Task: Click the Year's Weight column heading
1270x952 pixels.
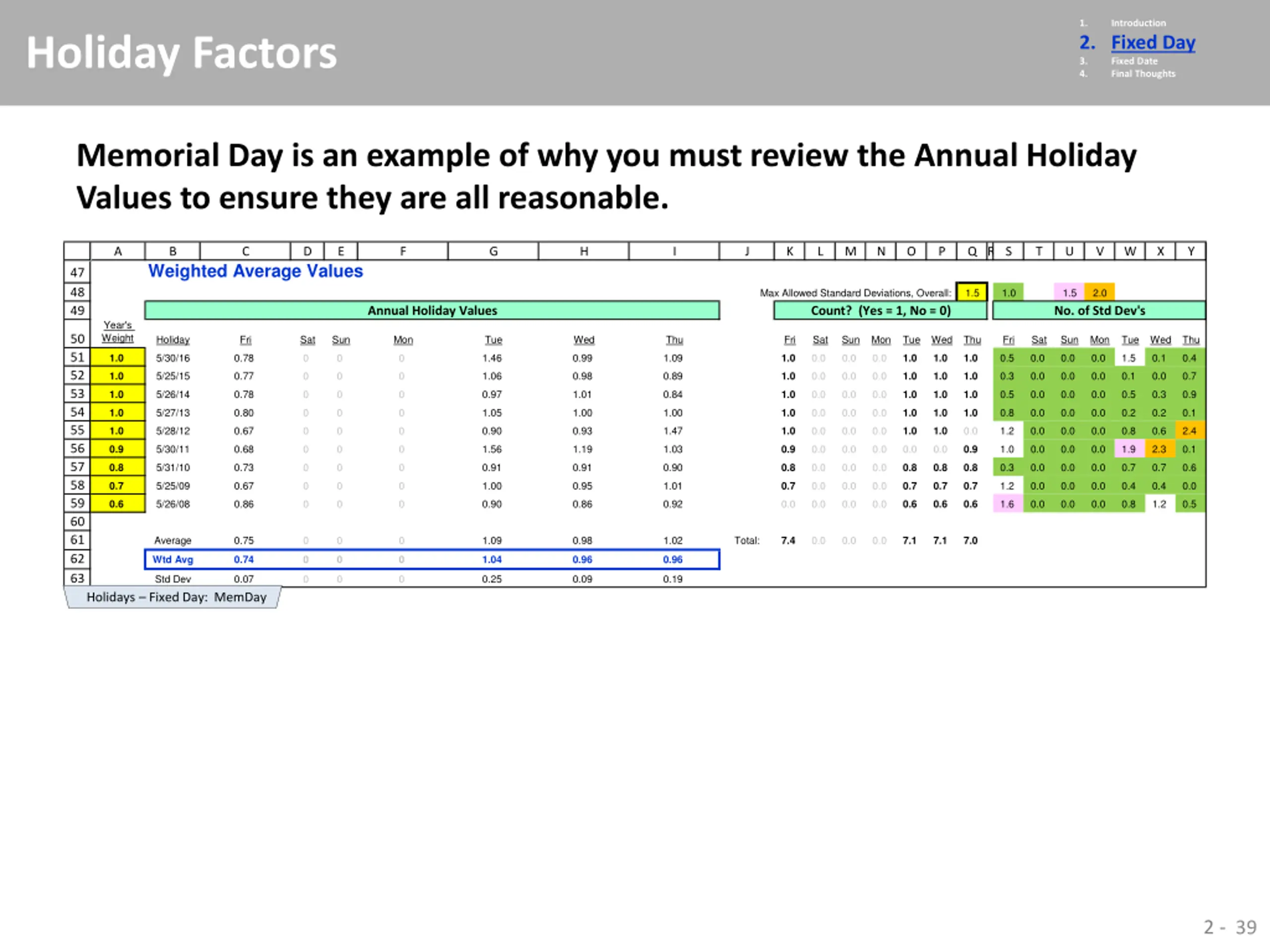Action: [x=118, y=332]
